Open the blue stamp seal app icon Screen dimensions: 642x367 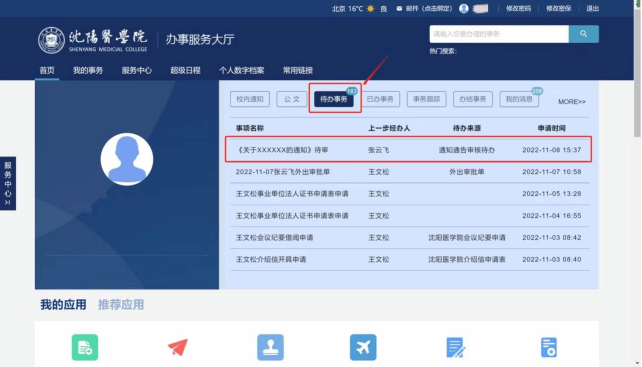pyautogui.click(x=270, y=347)
